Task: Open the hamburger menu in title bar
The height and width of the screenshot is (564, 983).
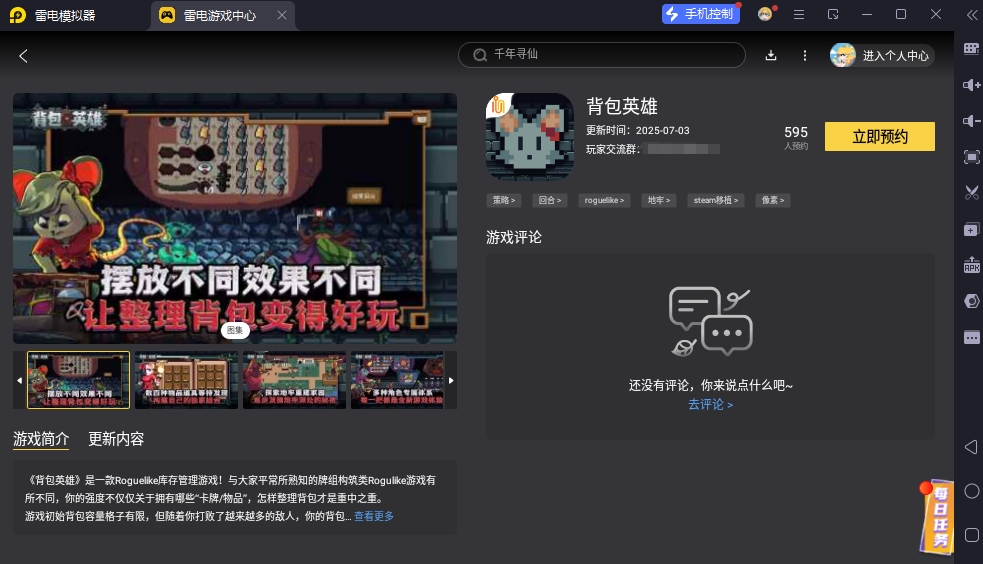Action: (x=799, y=14)
